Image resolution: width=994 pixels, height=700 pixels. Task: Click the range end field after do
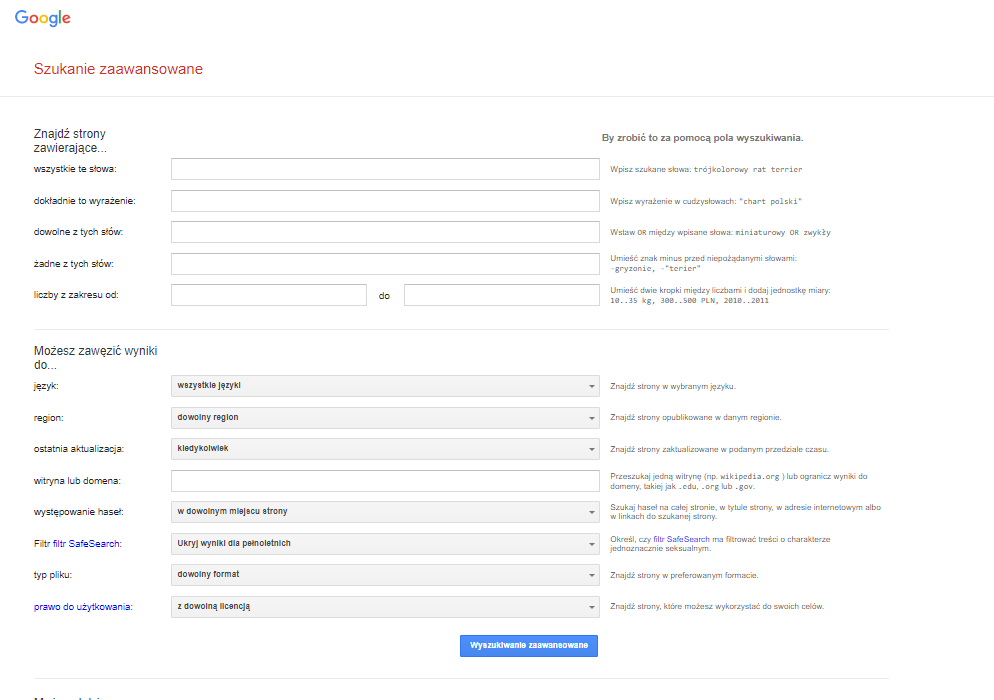click(501, 295)
